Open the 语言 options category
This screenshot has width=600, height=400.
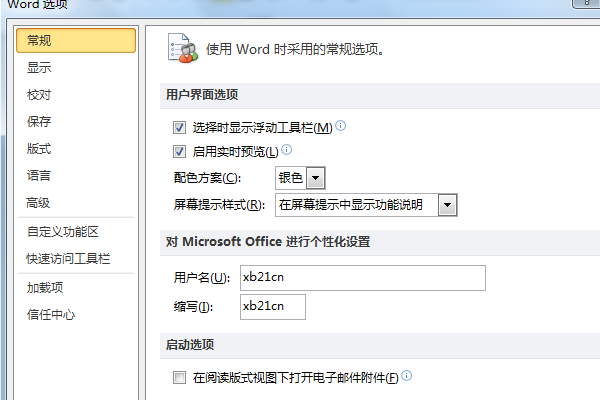click(x=39, y=176)
